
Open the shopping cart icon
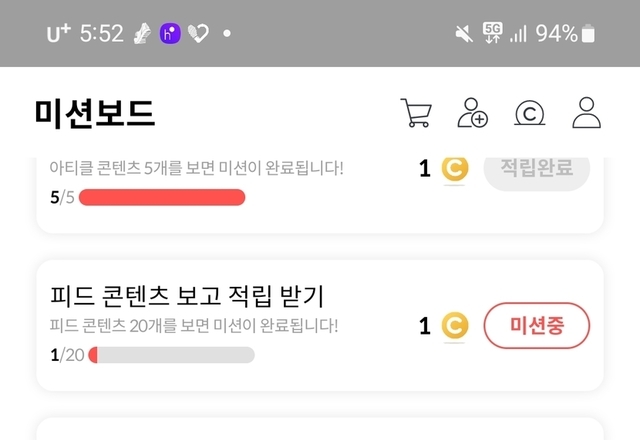(415, 113)
